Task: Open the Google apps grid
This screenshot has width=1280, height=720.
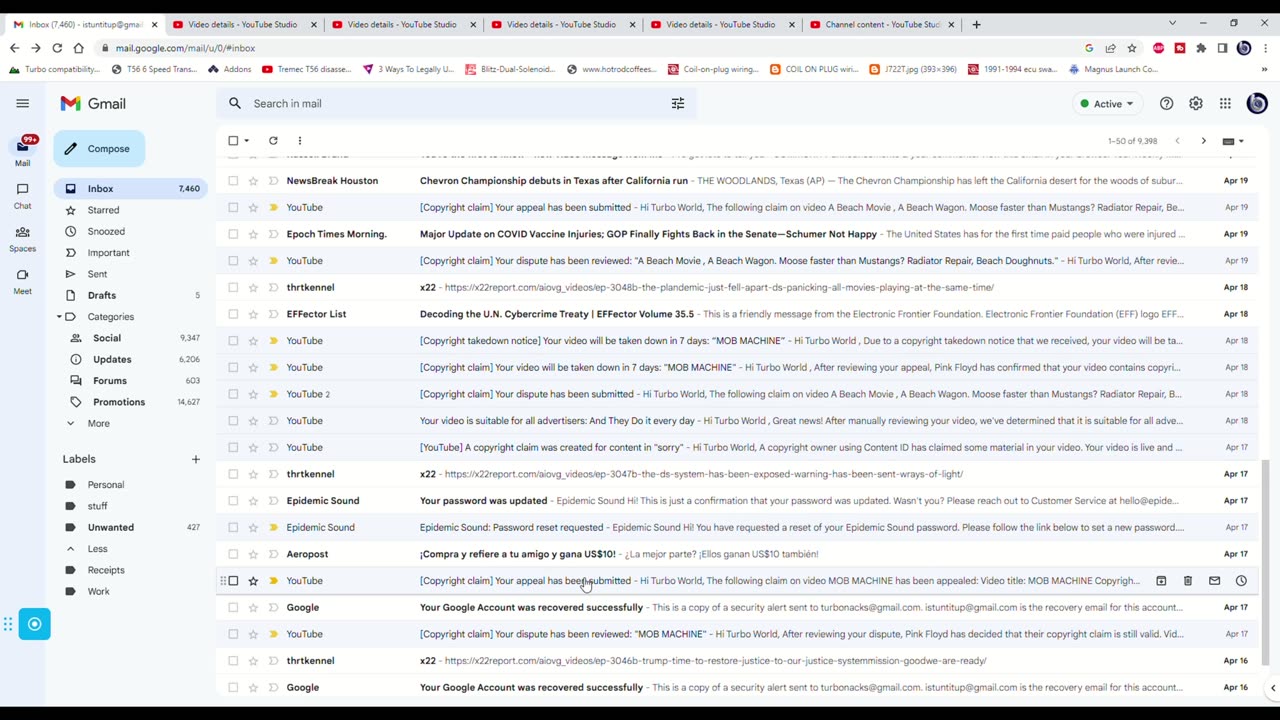Action: coord(1225,103)
